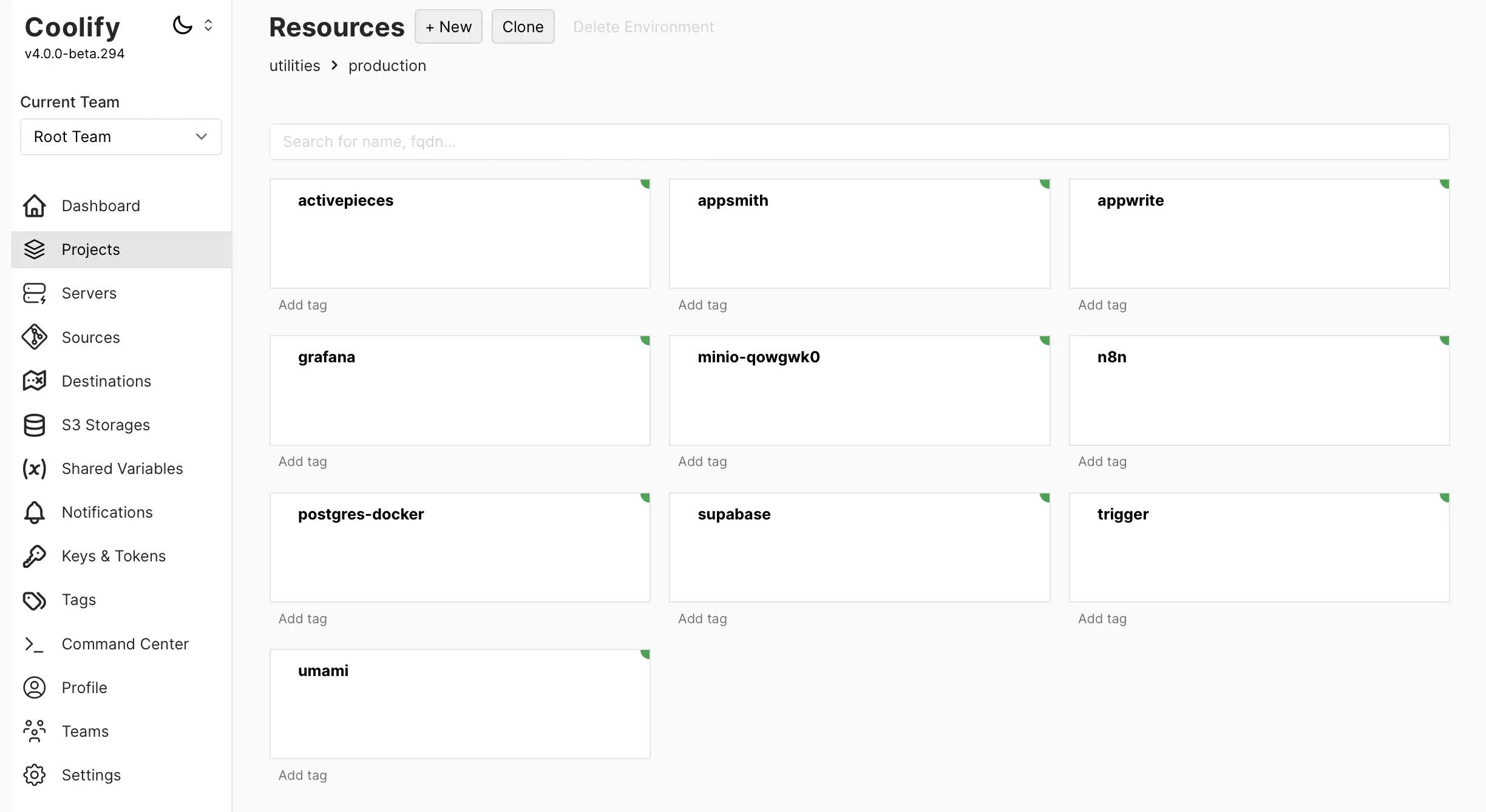Screen dimensions: 1486x812
Task: Open Dashboard menu item
Action: [121, 206]
